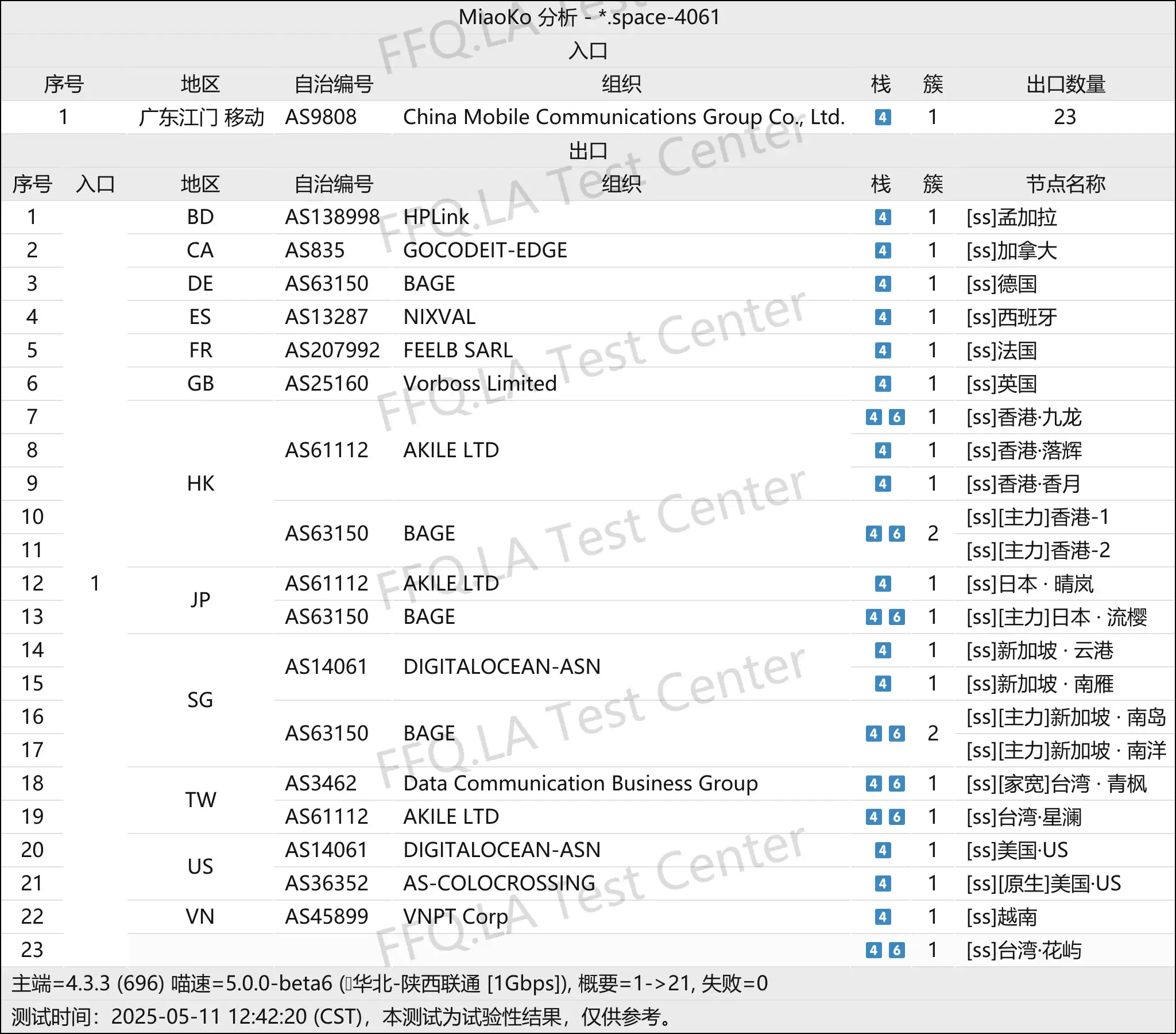Click the IPv4 badge in the [ss]新加坡 · 南雁 row
This screenshot has width=1176, height=1034.
[x=883, y=684]
